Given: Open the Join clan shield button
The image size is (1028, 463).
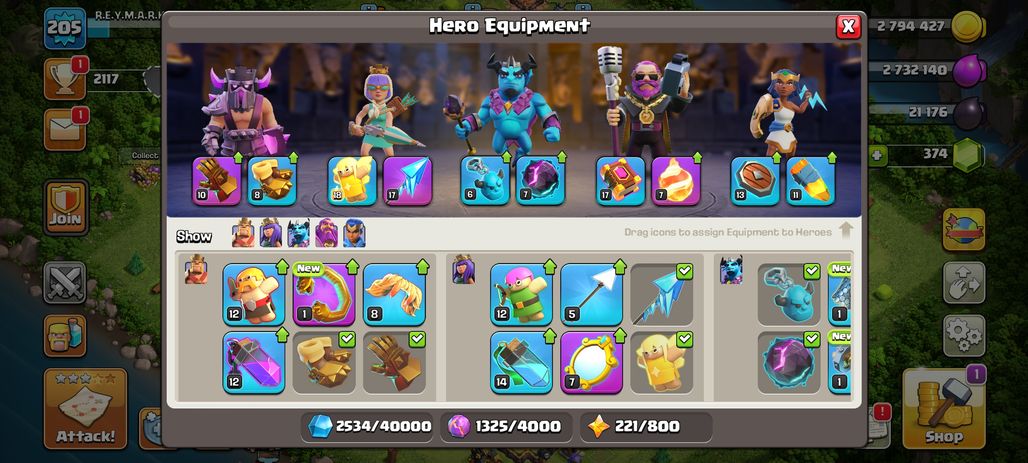Looking at the screenshot, I should pyautogui.click(x=66, y=208).
